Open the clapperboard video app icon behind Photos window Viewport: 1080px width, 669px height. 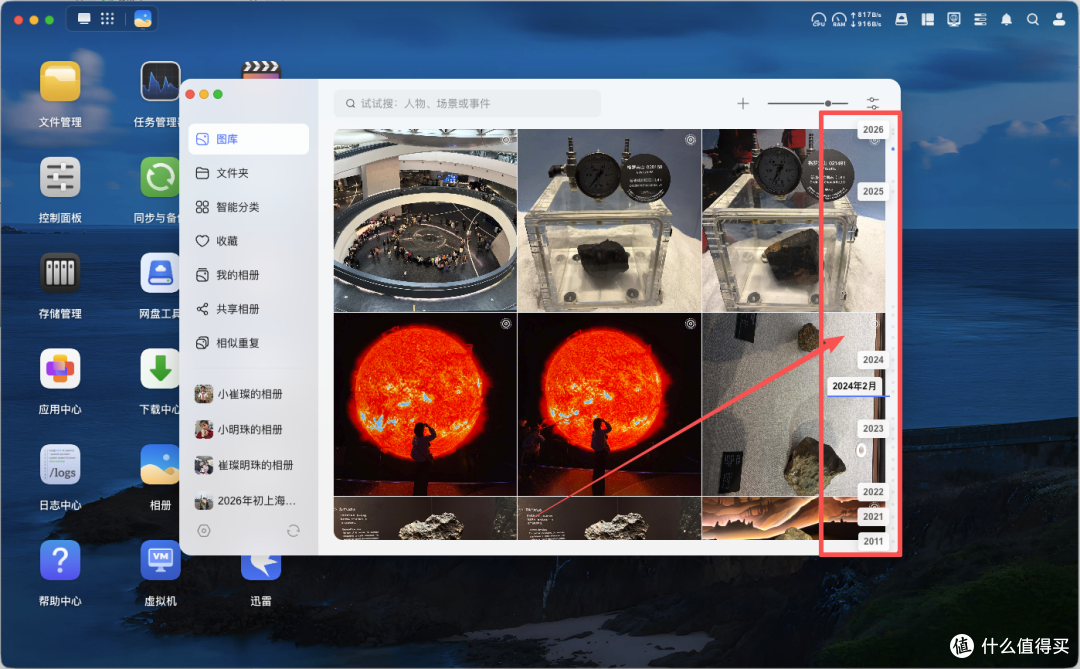[260, 70]
